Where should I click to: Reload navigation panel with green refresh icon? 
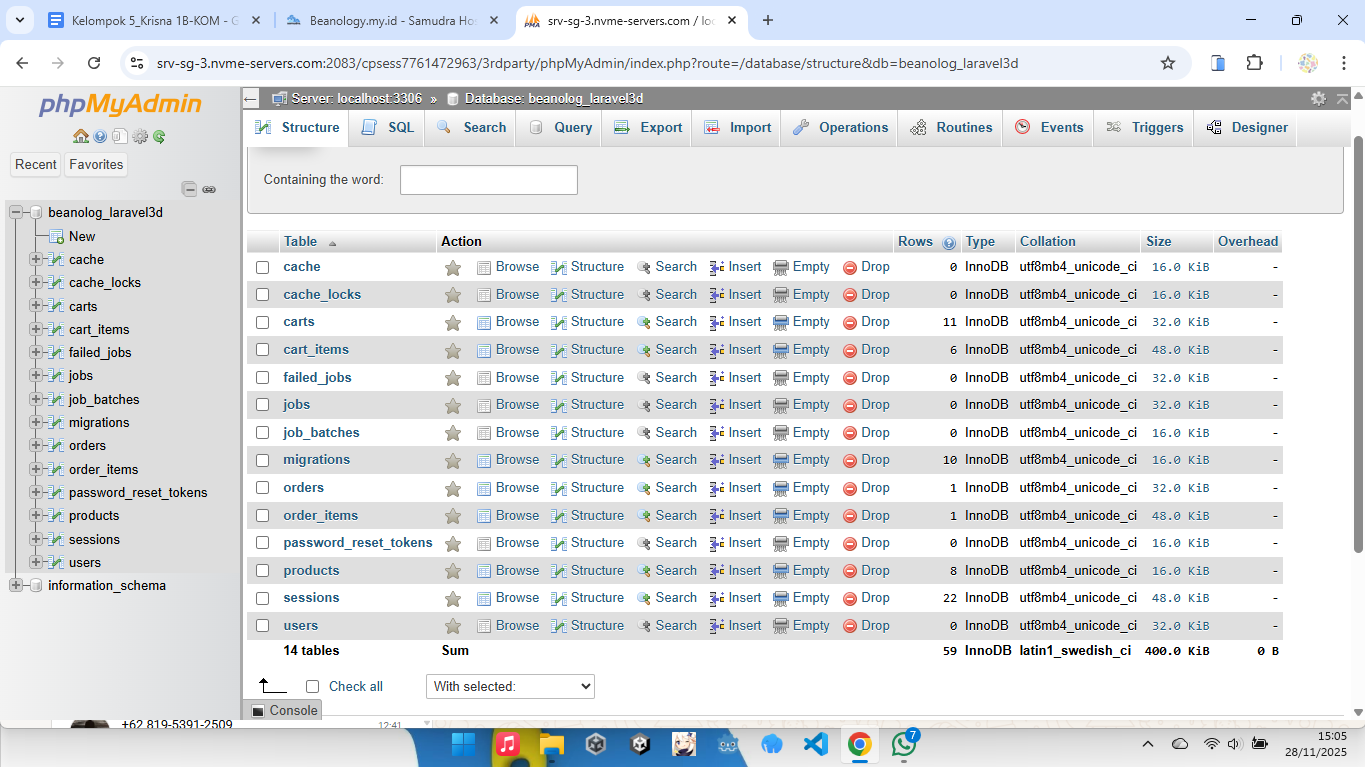tap(159, 137)
